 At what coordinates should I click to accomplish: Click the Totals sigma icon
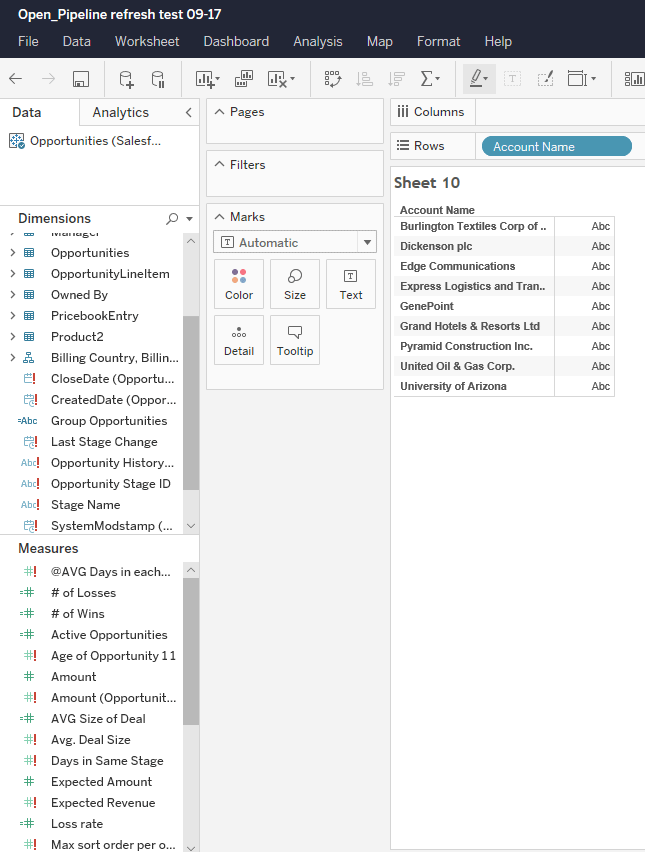[427, 78]
